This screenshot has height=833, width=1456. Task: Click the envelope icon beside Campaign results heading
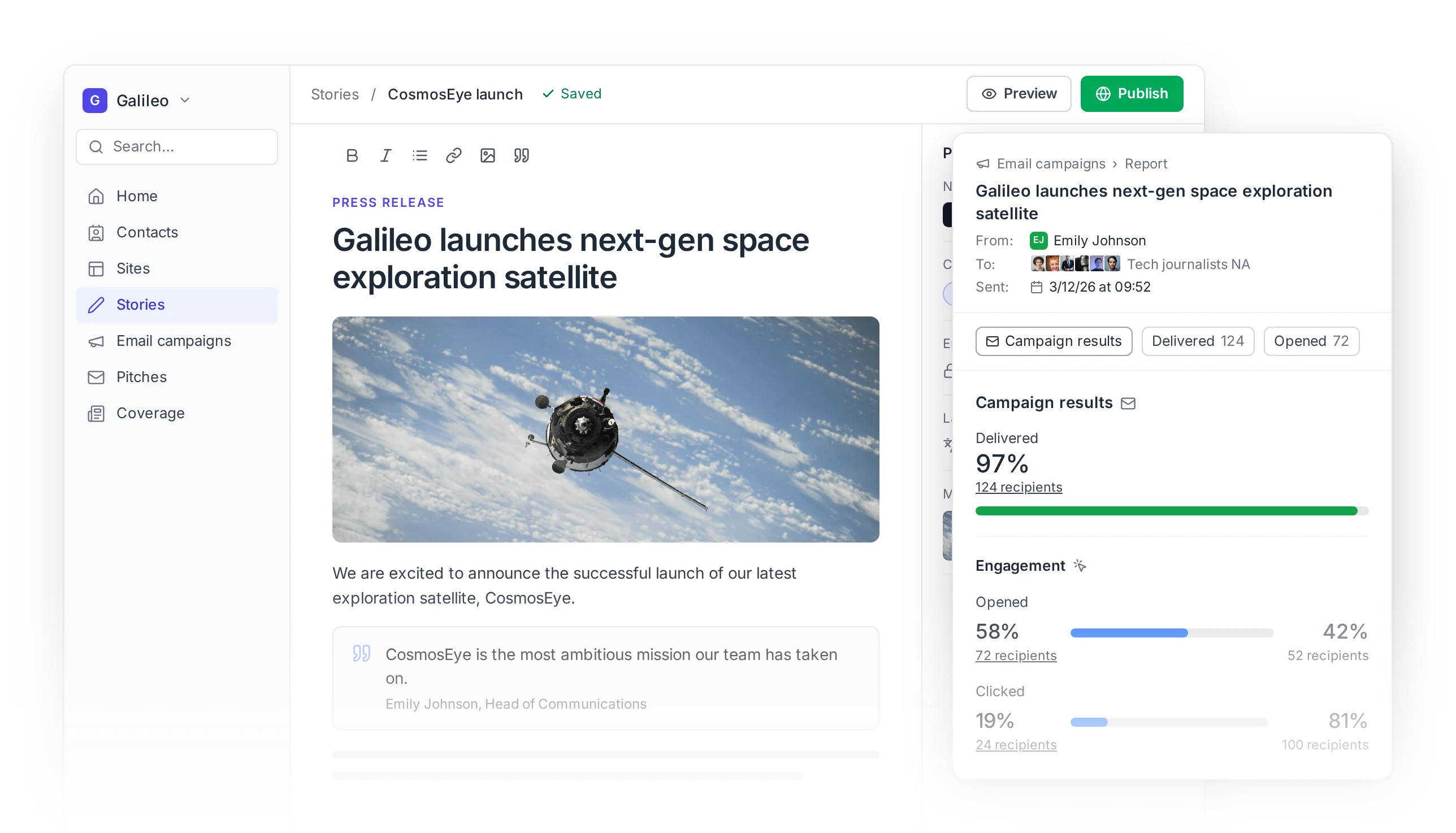(1128, 404)
